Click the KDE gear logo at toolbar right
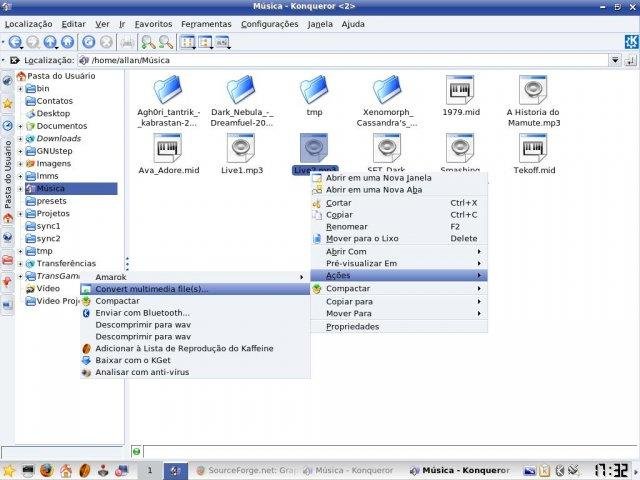The height and width of the screenshot is (480, 640). coord(631,42)
